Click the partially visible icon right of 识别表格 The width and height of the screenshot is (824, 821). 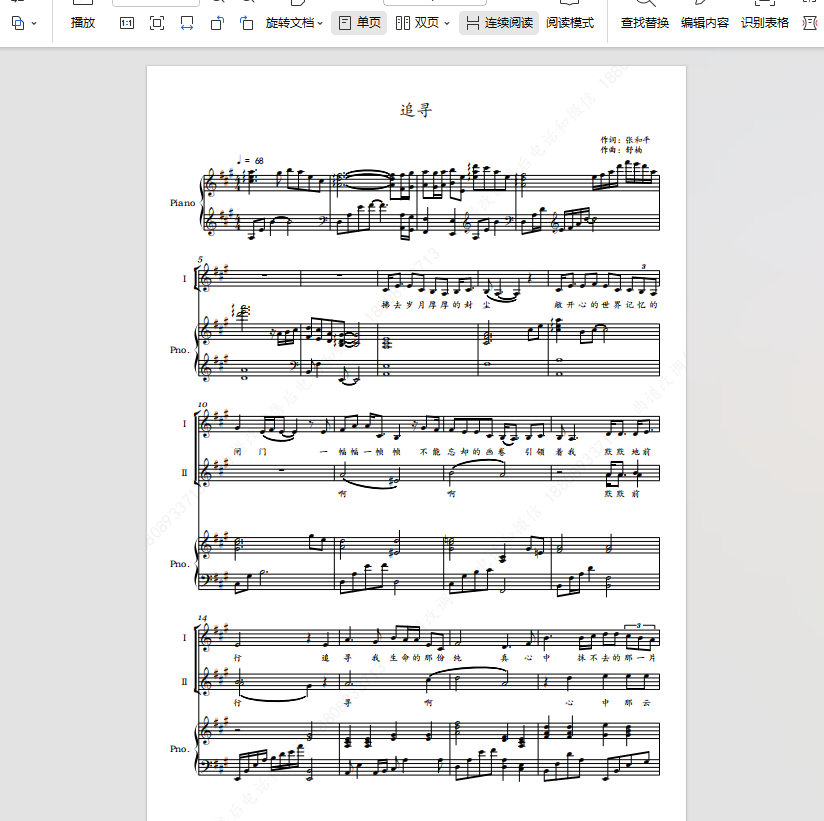click(x=811, y=23)
